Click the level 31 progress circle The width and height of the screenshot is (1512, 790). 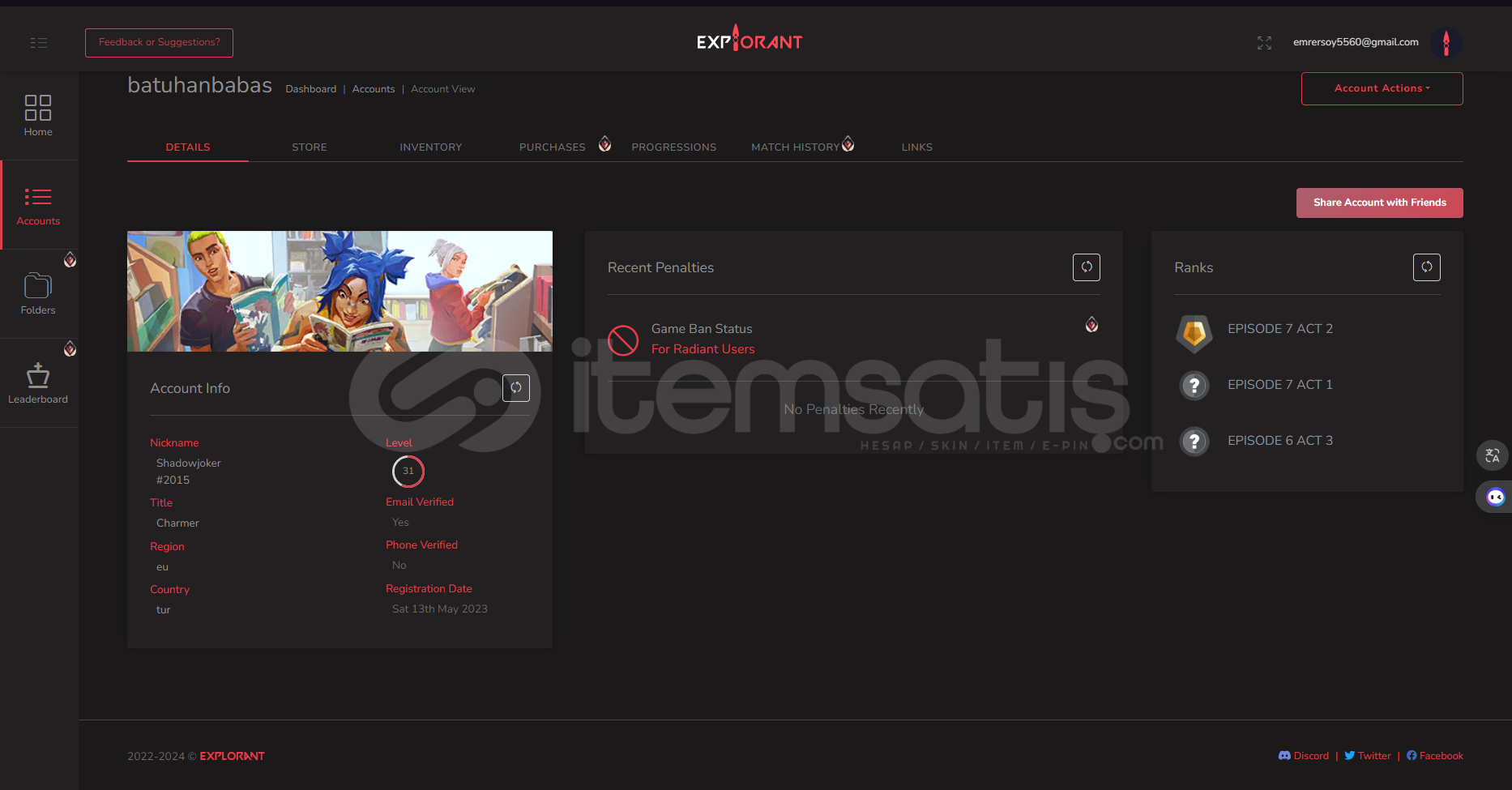[x=408, y=471]
